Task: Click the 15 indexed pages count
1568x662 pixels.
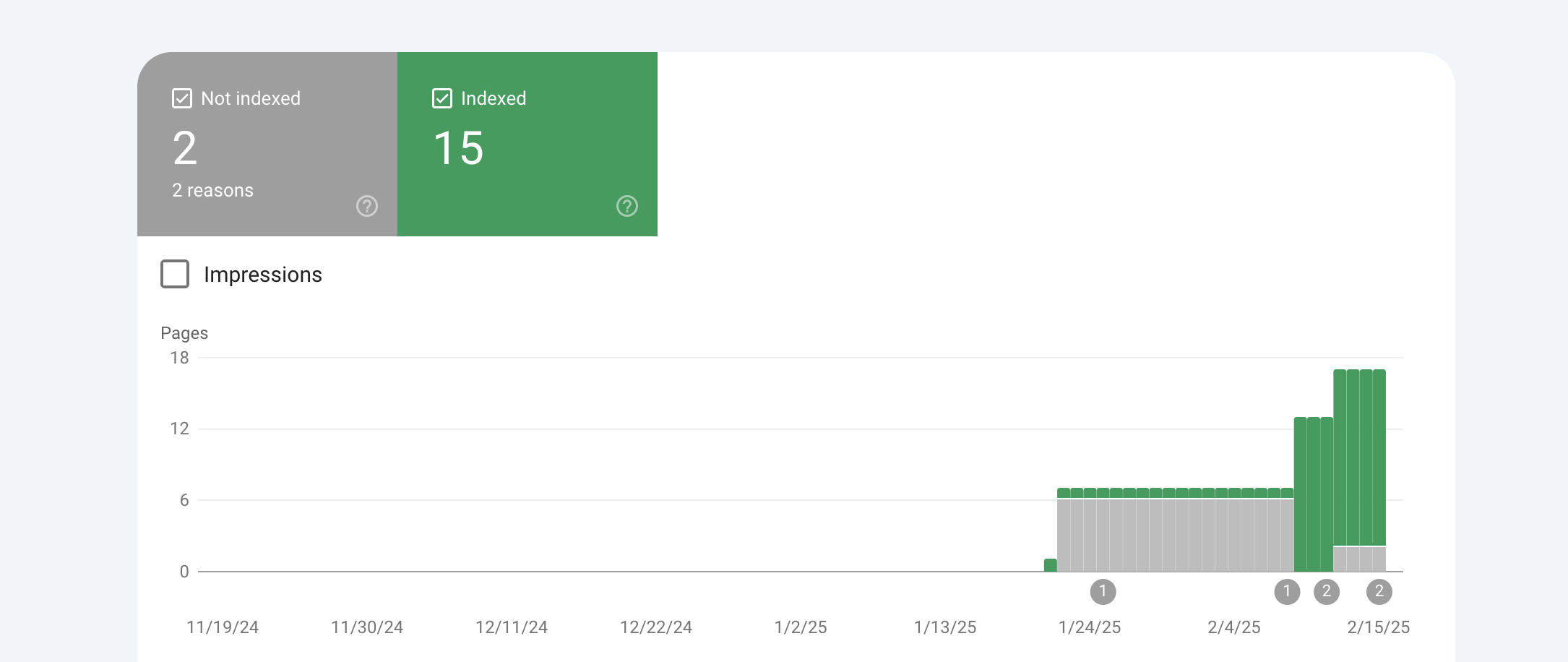Action: click(458, 148)
